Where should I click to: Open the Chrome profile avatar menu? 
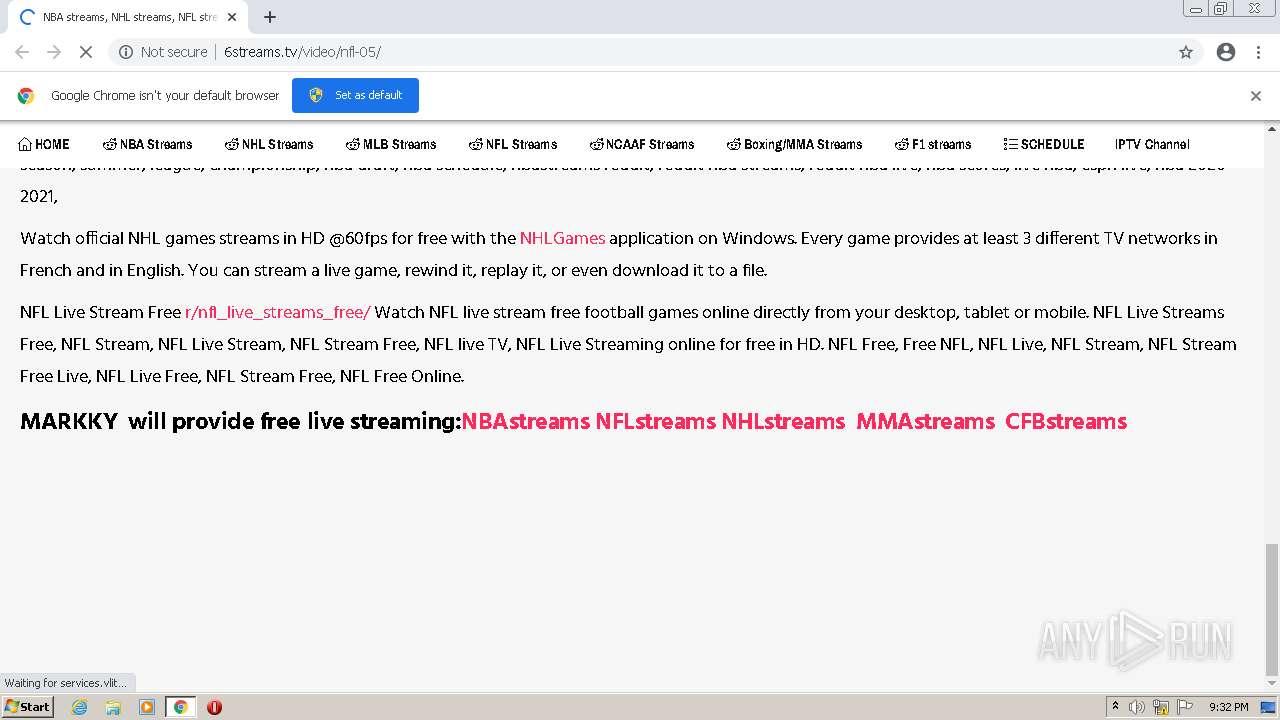(1226, 52)
